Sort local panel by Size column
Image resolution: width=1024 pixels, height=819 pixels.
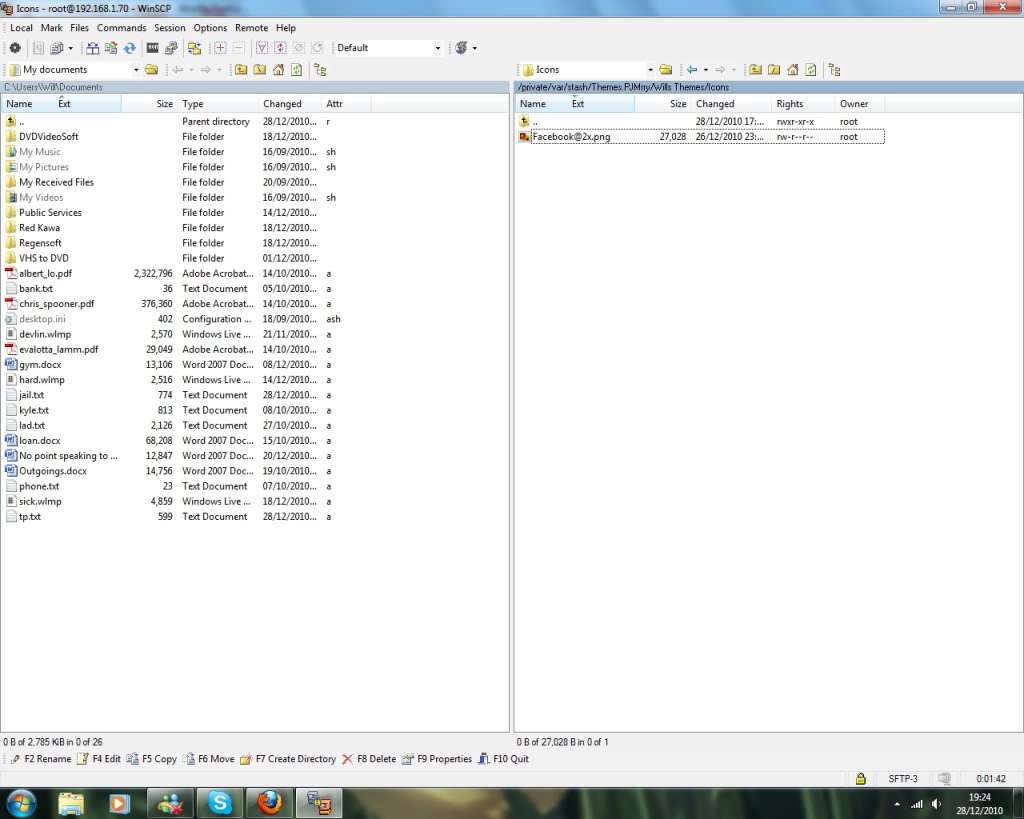(x=150, y=103)
